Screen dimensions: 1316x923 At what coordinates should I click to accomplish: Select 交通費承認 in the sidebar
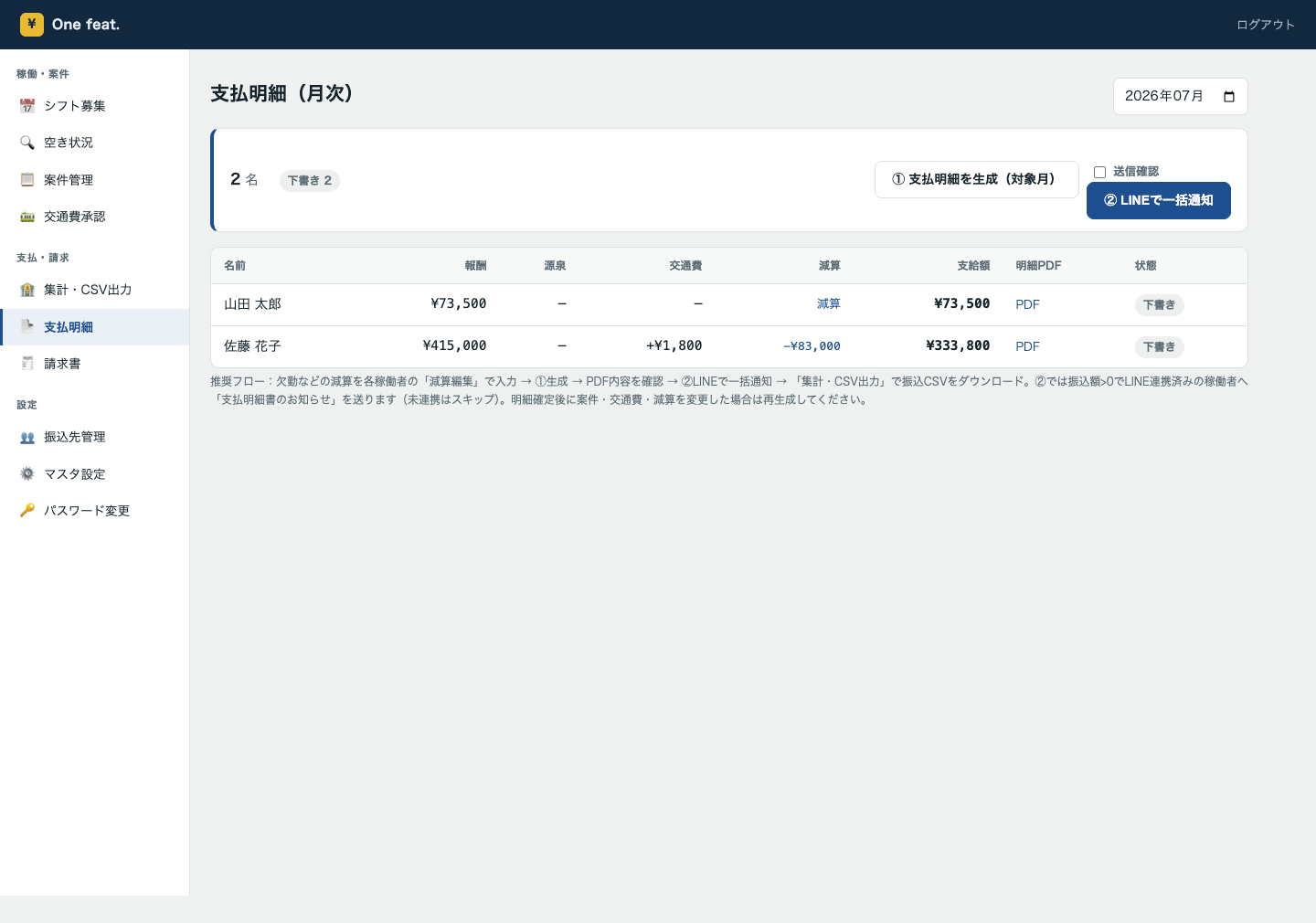point(95,217)
